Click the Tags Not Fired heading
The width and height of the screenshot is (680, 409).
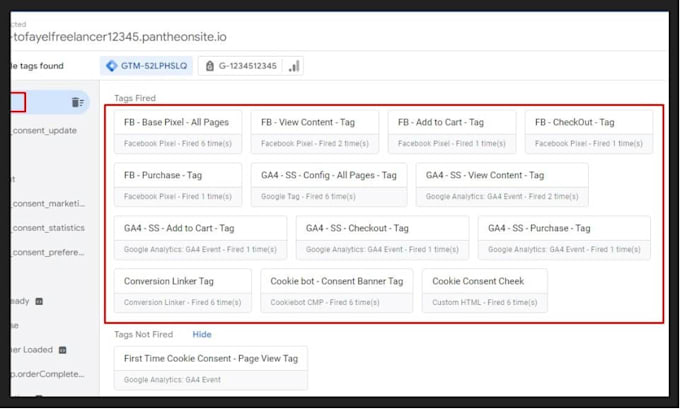(144, 334)
